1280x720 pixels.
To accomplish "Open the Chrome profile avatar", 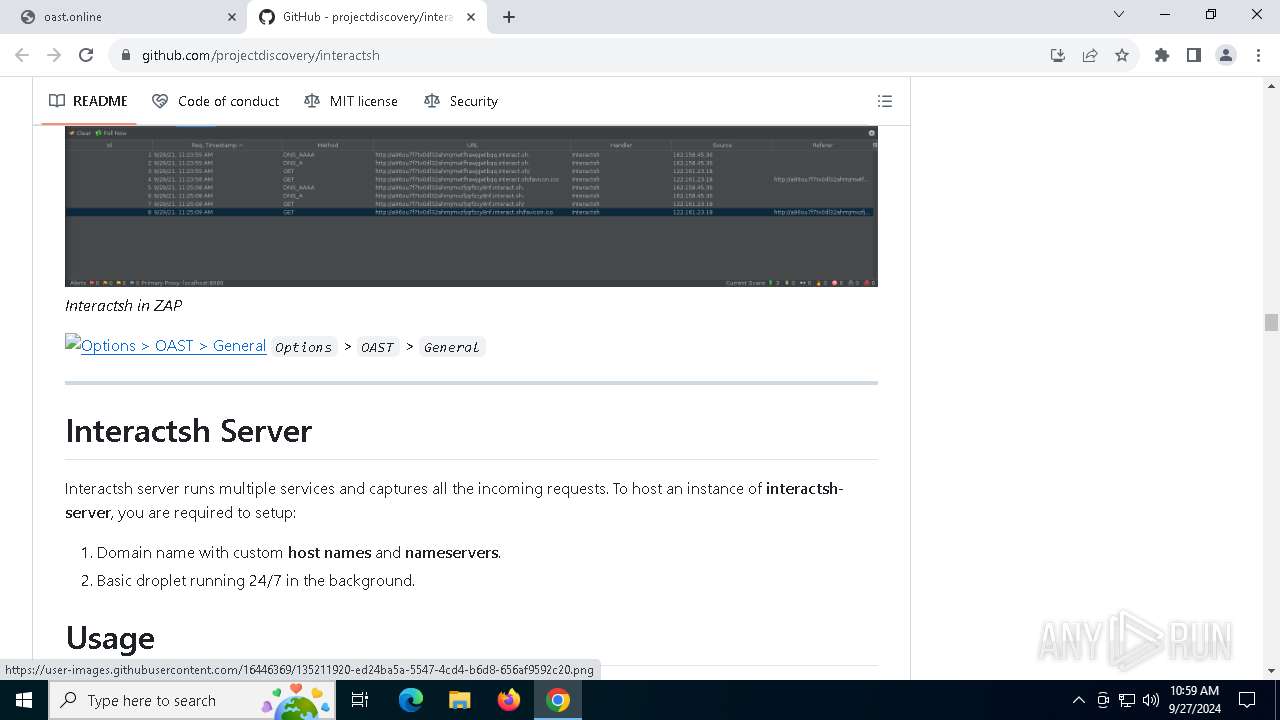I will coord(1226,55).
